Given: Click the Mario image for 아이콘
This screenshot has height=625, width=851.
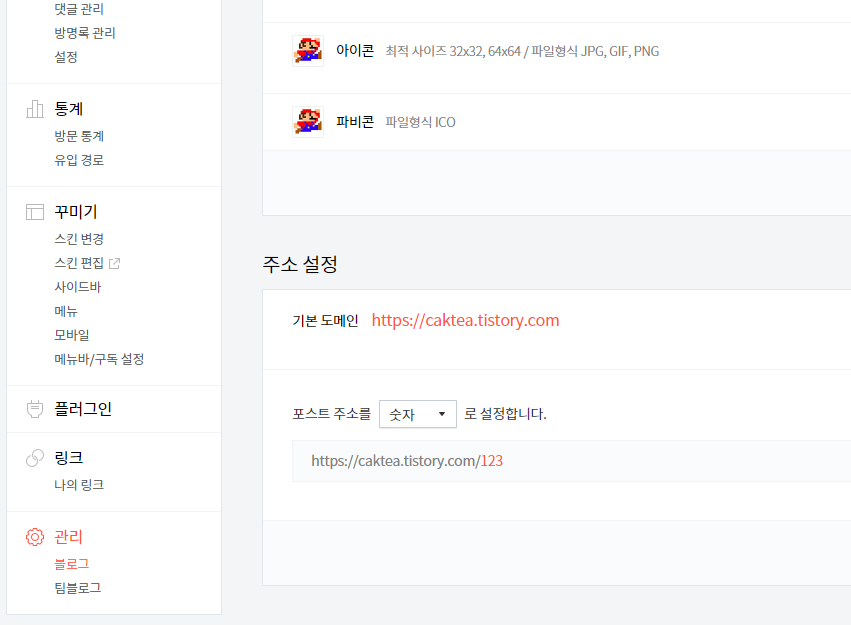Looking at the screenshot, I should point(308,51).
